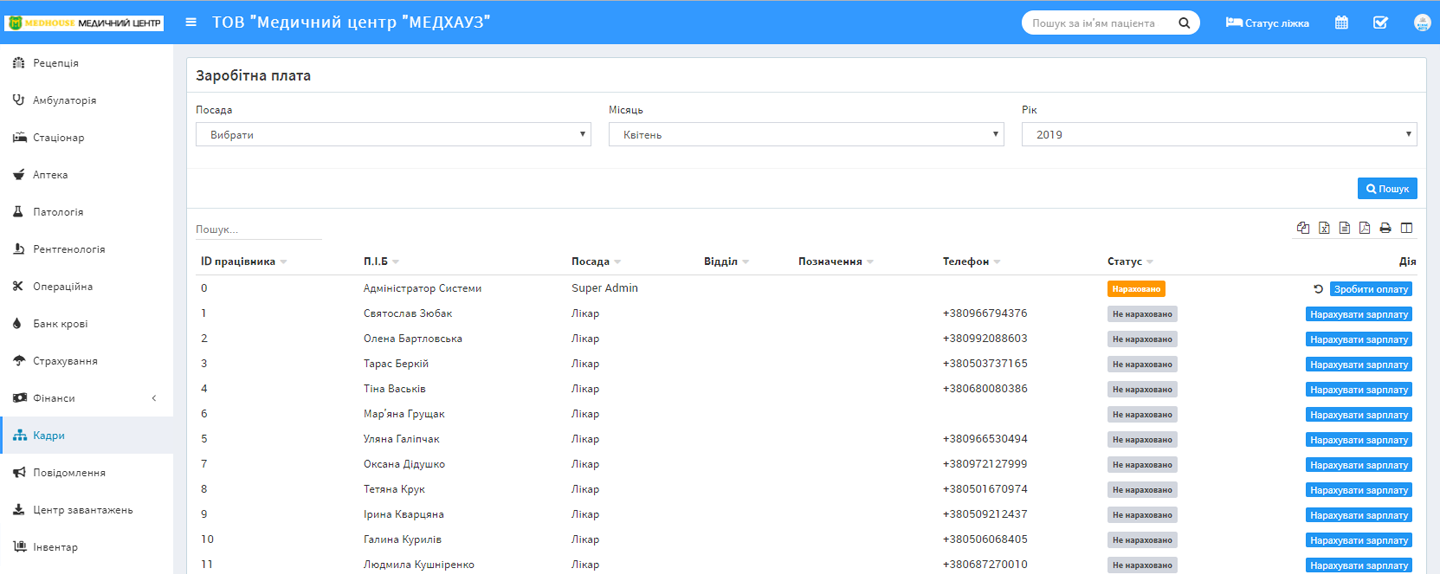1440x574 pixels.
Task: Open the Рік dropdown showing 2019
Action: pyautogui.click(x=1219, y=134)
